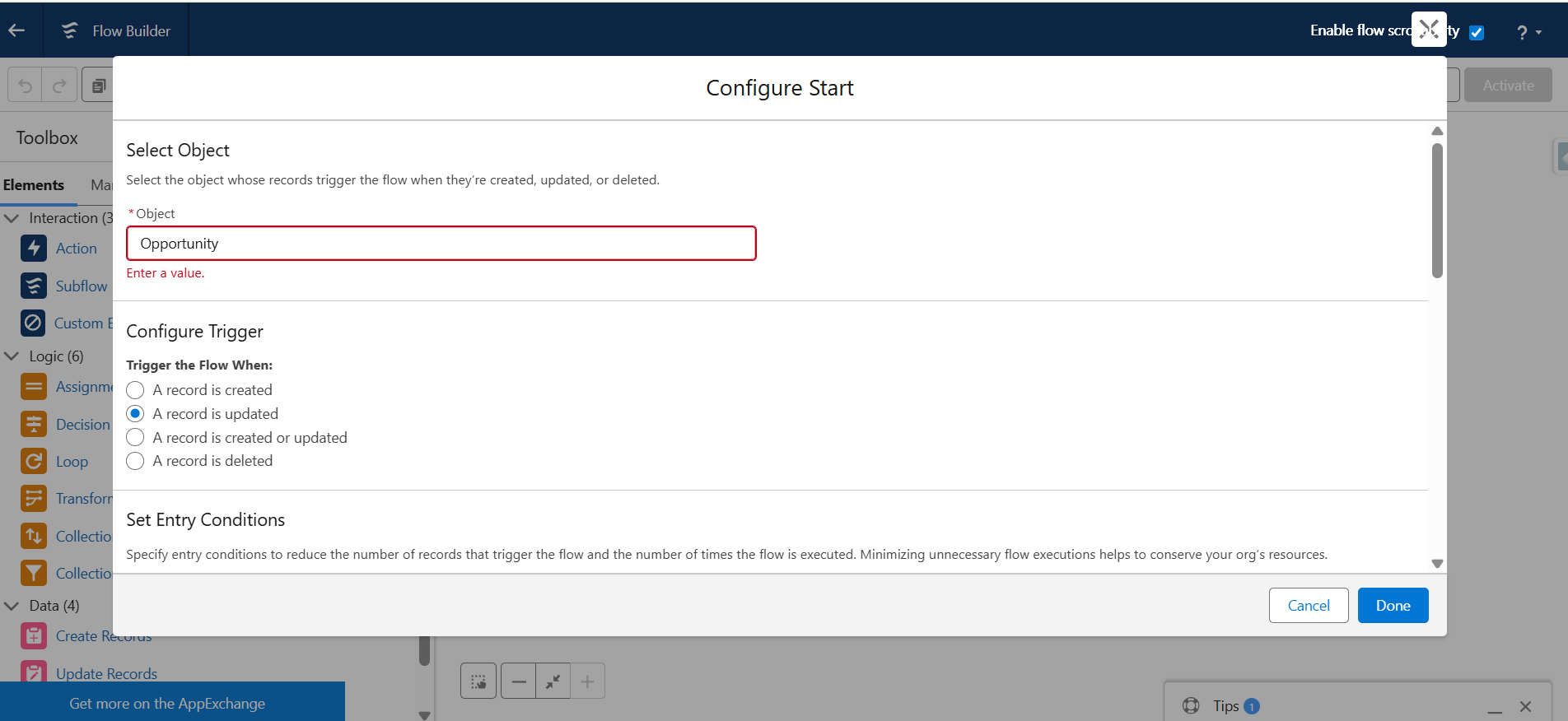This screenshot has width=1568, height=721.
Task: Switch to the Elements tab in Toolbox
Action: pyautogui.click(x=34, y=185)
